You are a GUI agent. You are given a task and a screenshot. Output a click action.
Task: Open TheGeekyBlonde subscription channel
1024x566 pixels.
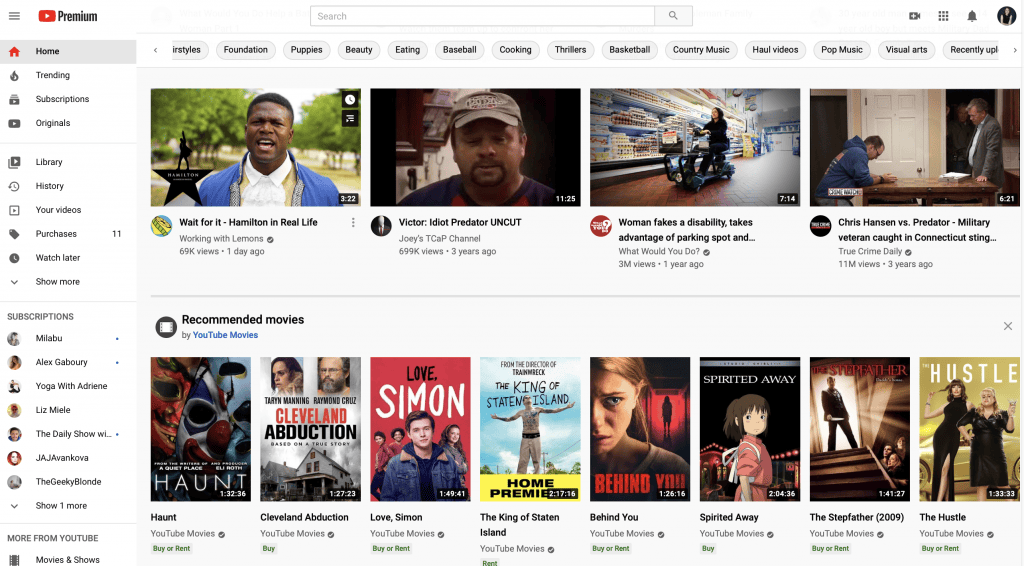(68, 482)
